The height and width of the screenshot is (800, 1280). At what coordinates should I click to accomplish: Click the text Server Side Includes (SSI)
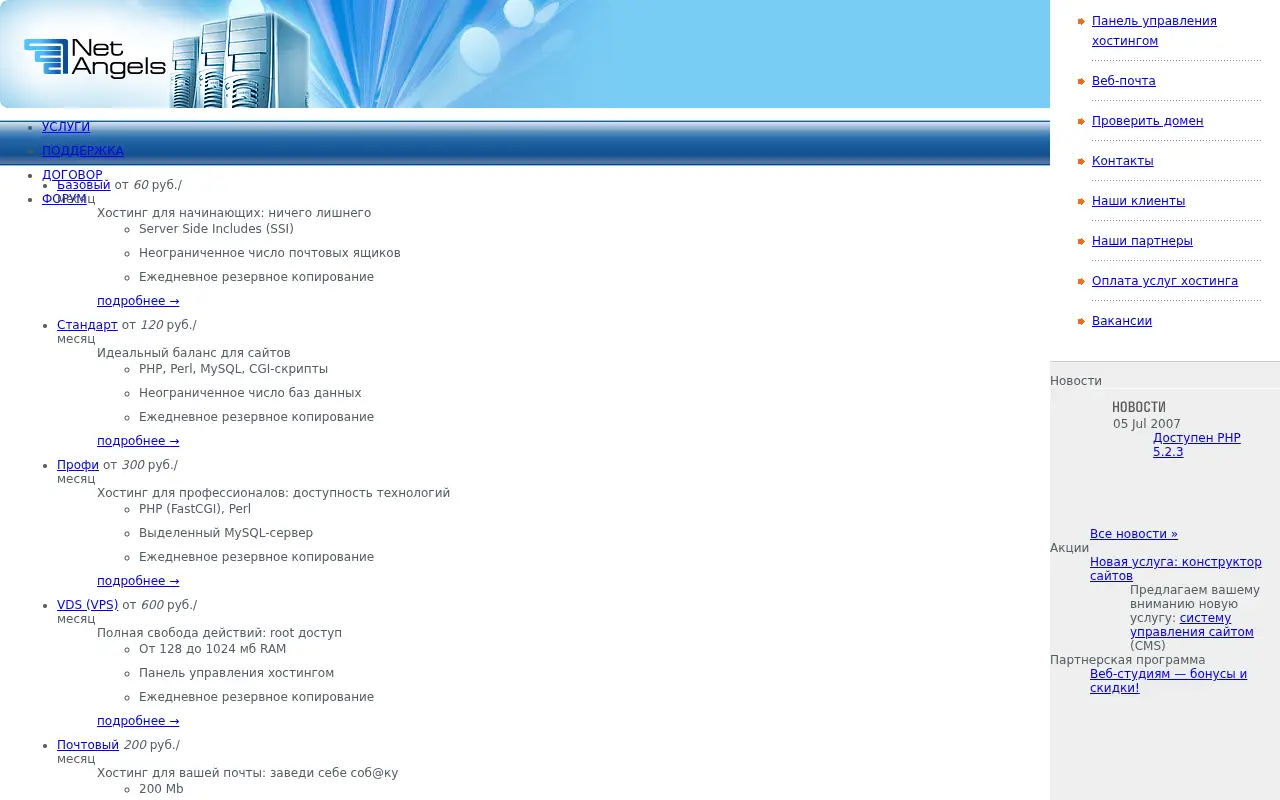(x=216, y=229)
